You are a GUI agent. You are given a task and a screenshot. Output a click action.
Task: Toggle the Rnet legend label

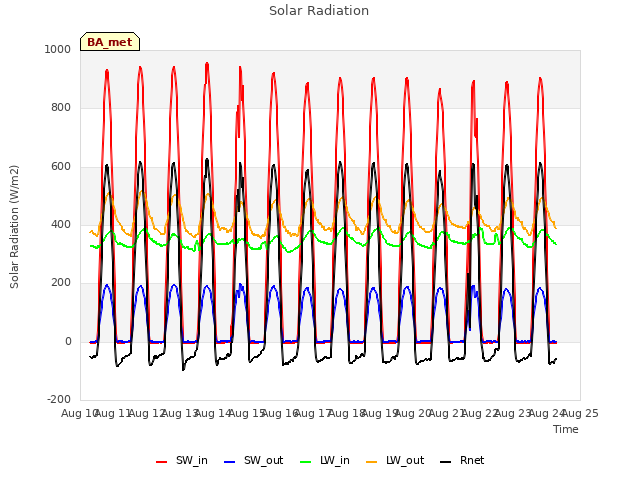472,460
